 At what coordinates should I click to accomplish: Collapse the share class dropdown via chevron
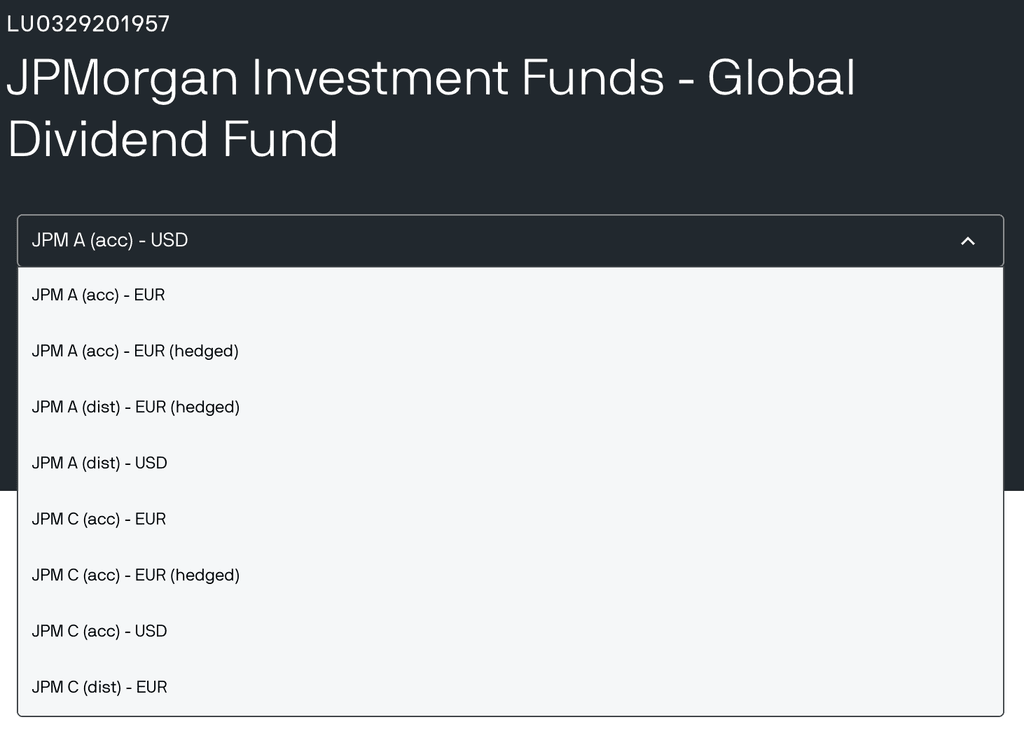tap(967, 241)
